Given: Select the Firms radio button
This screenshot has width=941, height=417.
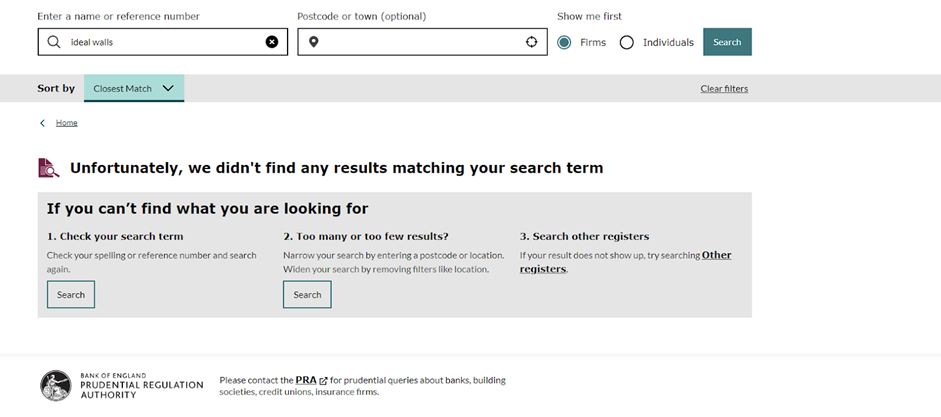Looking at the screenshot, I should click(564, 43).
